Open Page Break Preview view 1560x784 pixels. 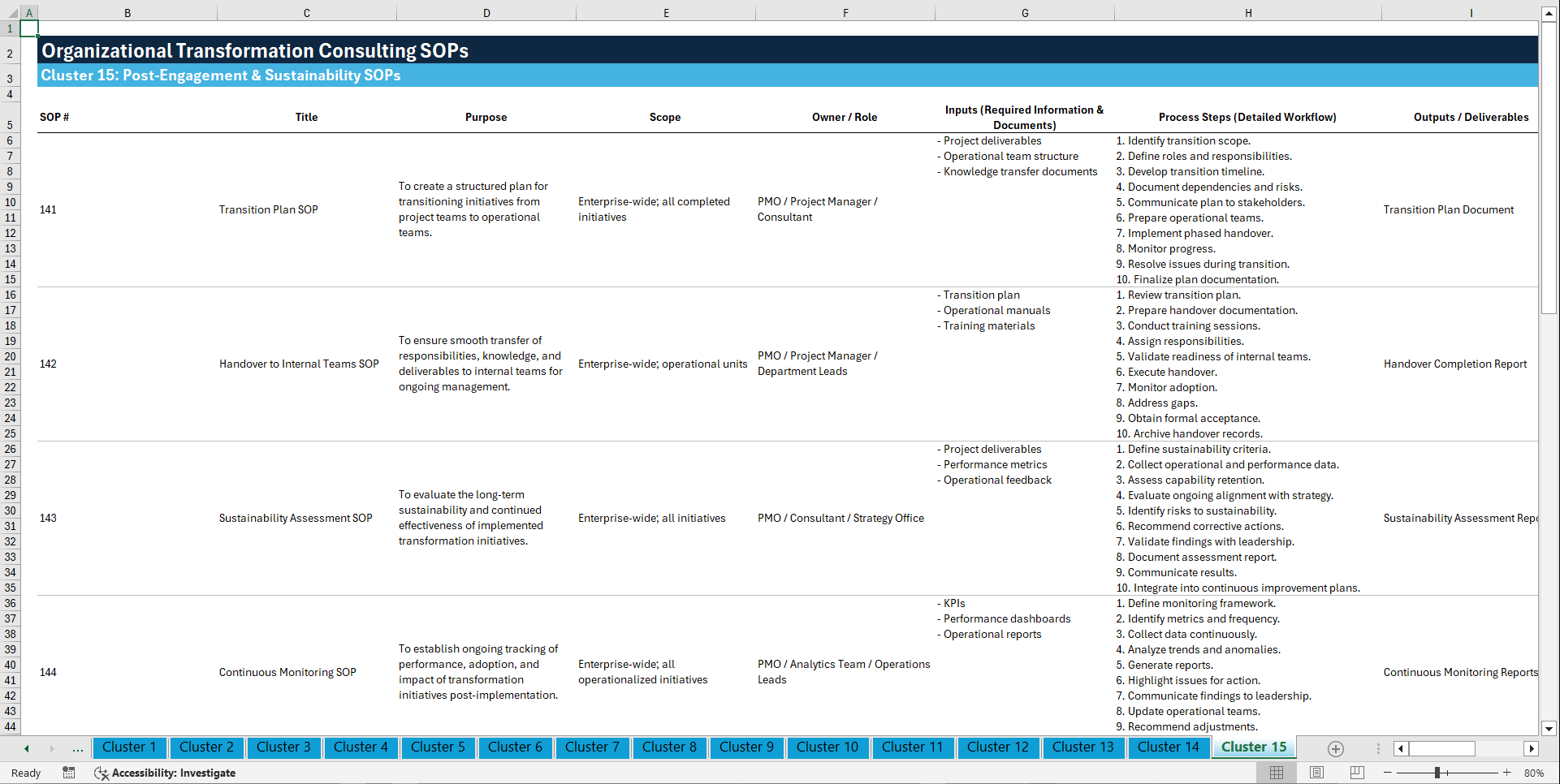[x=1357, y=773]
